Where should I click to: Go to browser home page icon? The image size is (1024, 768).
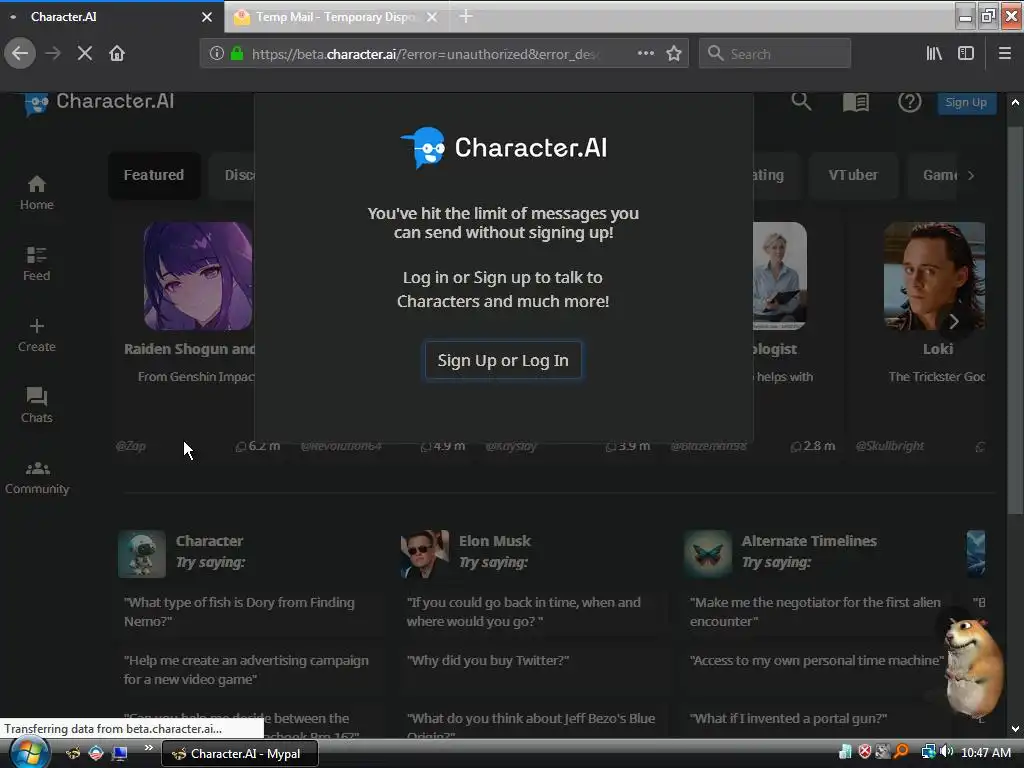[x=117, y=54]
